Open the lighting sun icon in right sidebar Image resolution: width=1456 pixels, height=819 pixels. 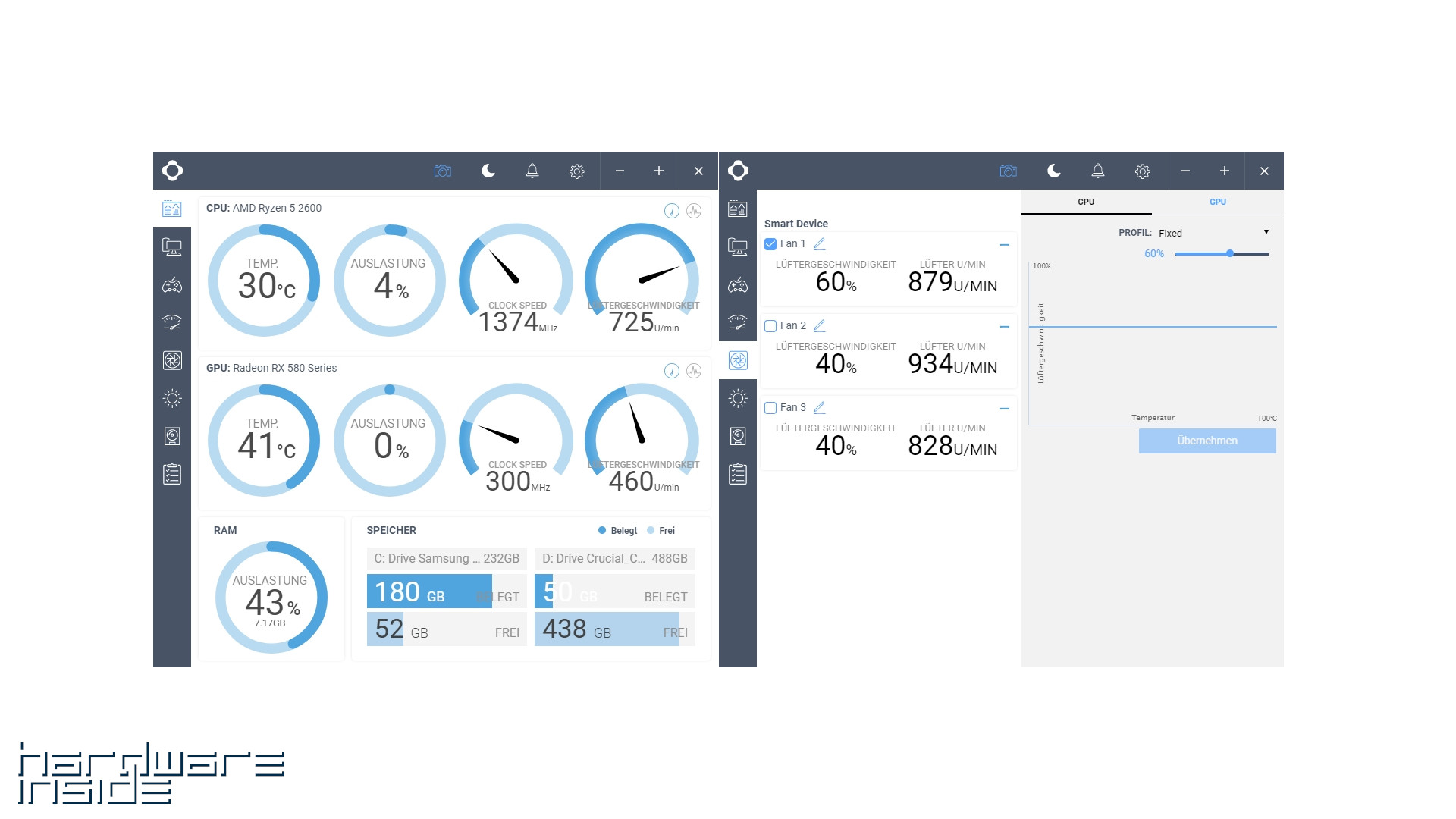point(738,398)
